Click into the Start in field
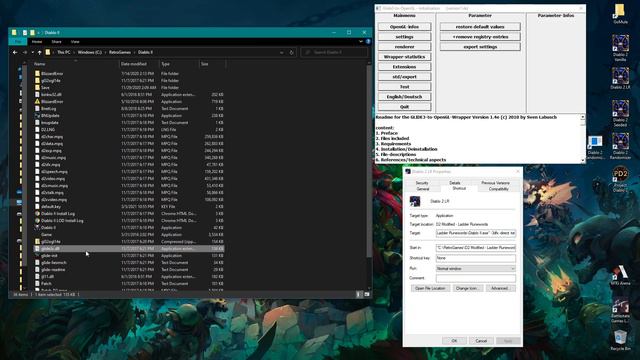This screenshot has width=640, height=360. coord(476,248)
